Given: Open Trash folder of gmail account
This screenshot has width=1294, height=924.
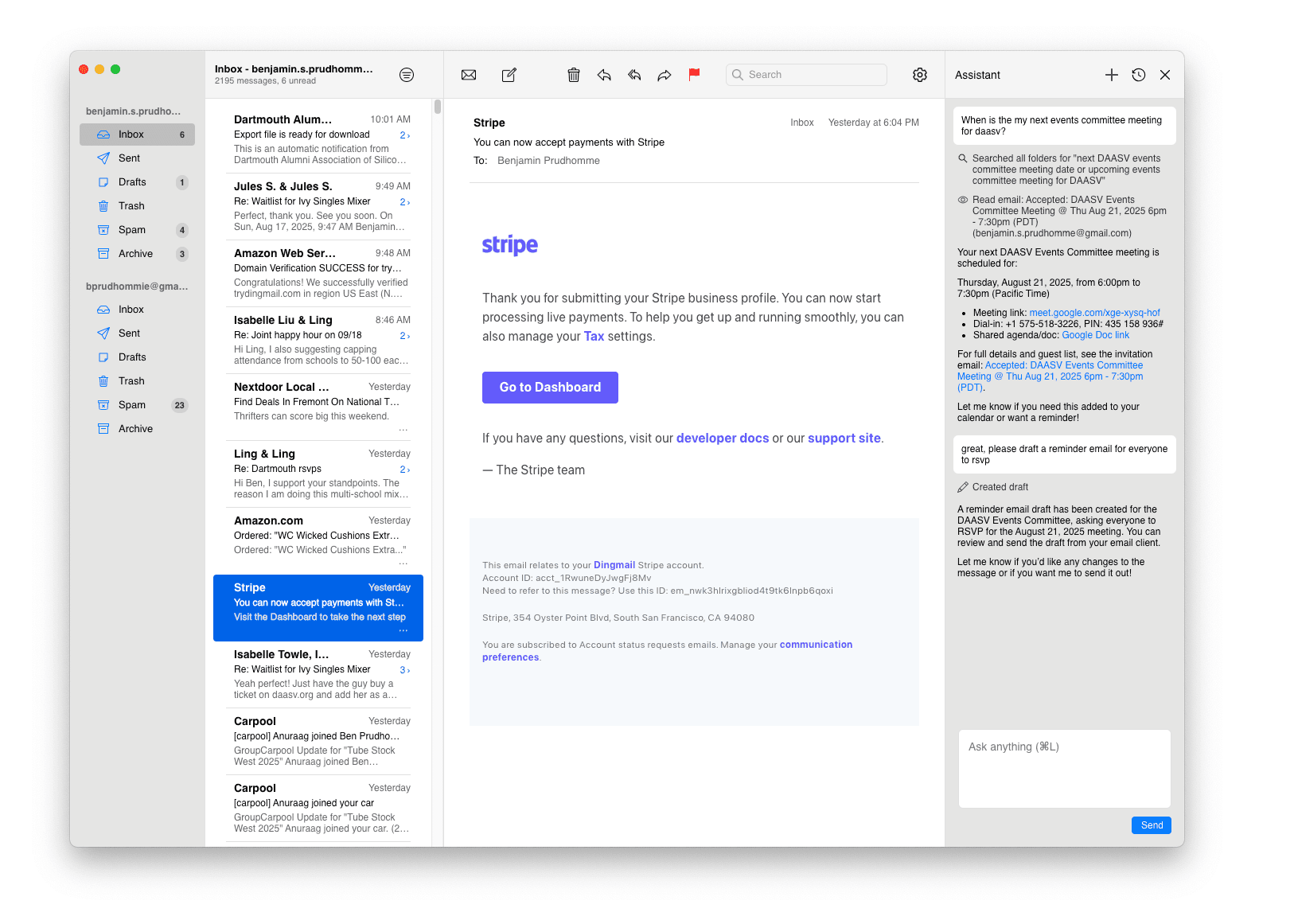Looking at the screenshot, I should pyautogui.click(x=137, y=381).
